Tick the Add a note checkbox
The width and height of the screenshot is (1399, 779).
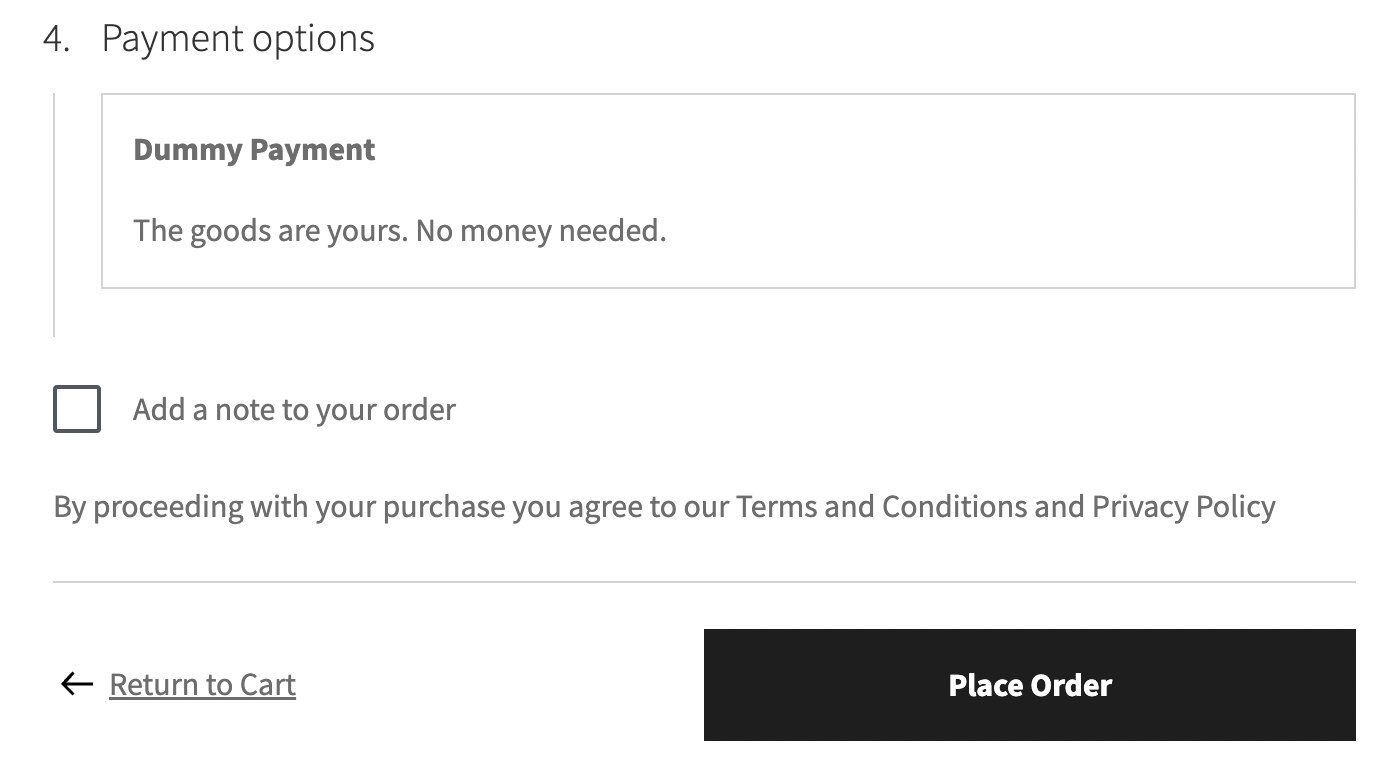(x=77, y=409)
